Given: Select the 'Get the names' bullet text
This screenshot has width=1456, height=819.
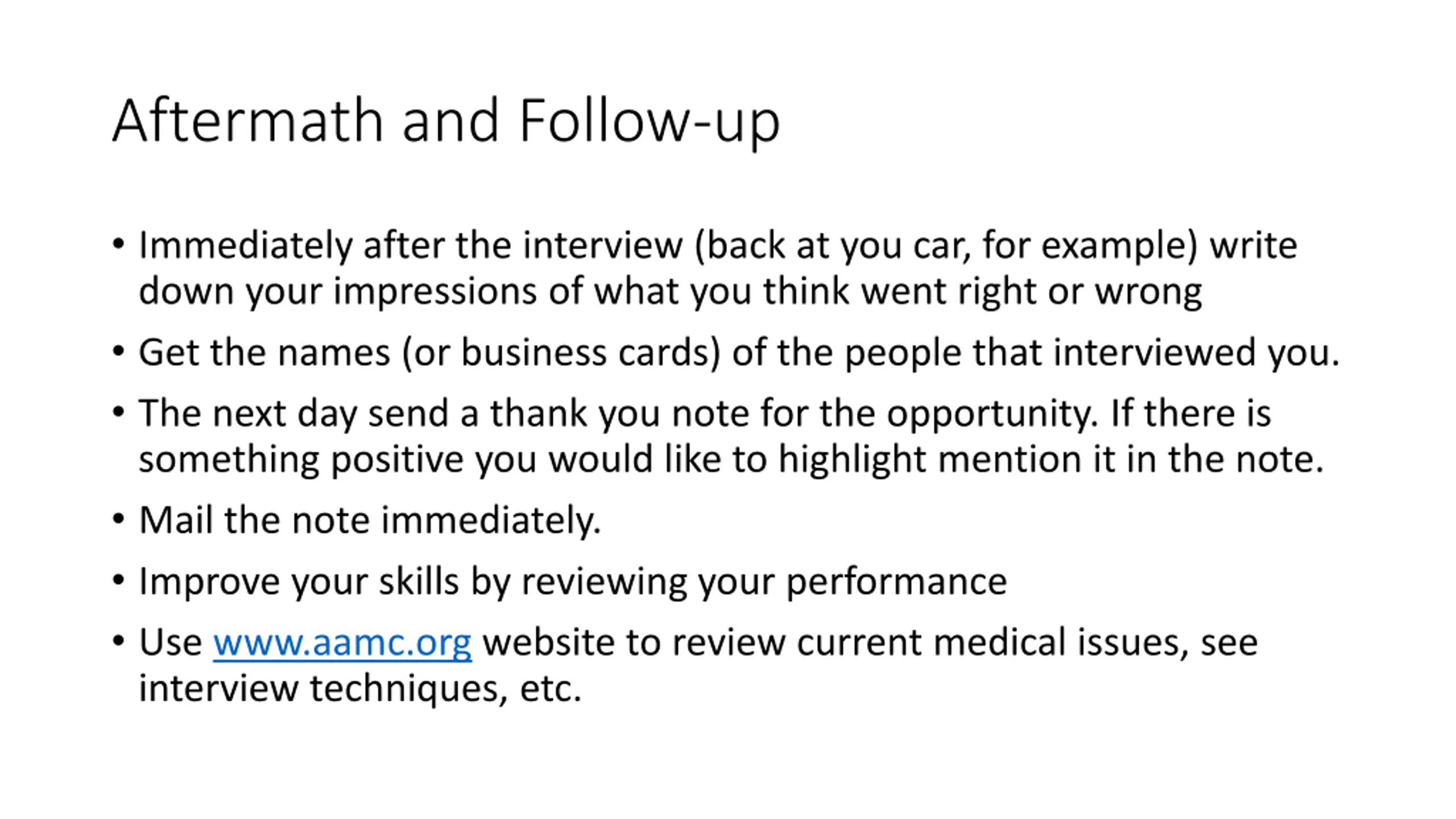Looking at the screenshot, I should [x=739, y=353].
